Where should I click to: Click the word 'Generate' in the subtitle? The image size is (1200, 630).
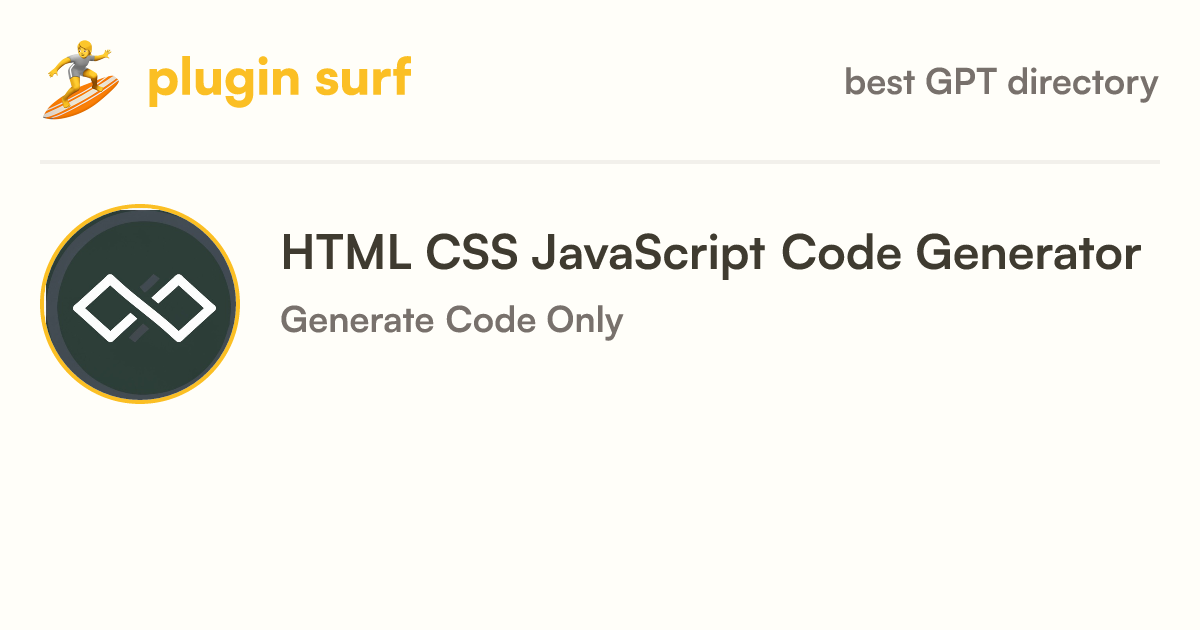pos(357,321)
